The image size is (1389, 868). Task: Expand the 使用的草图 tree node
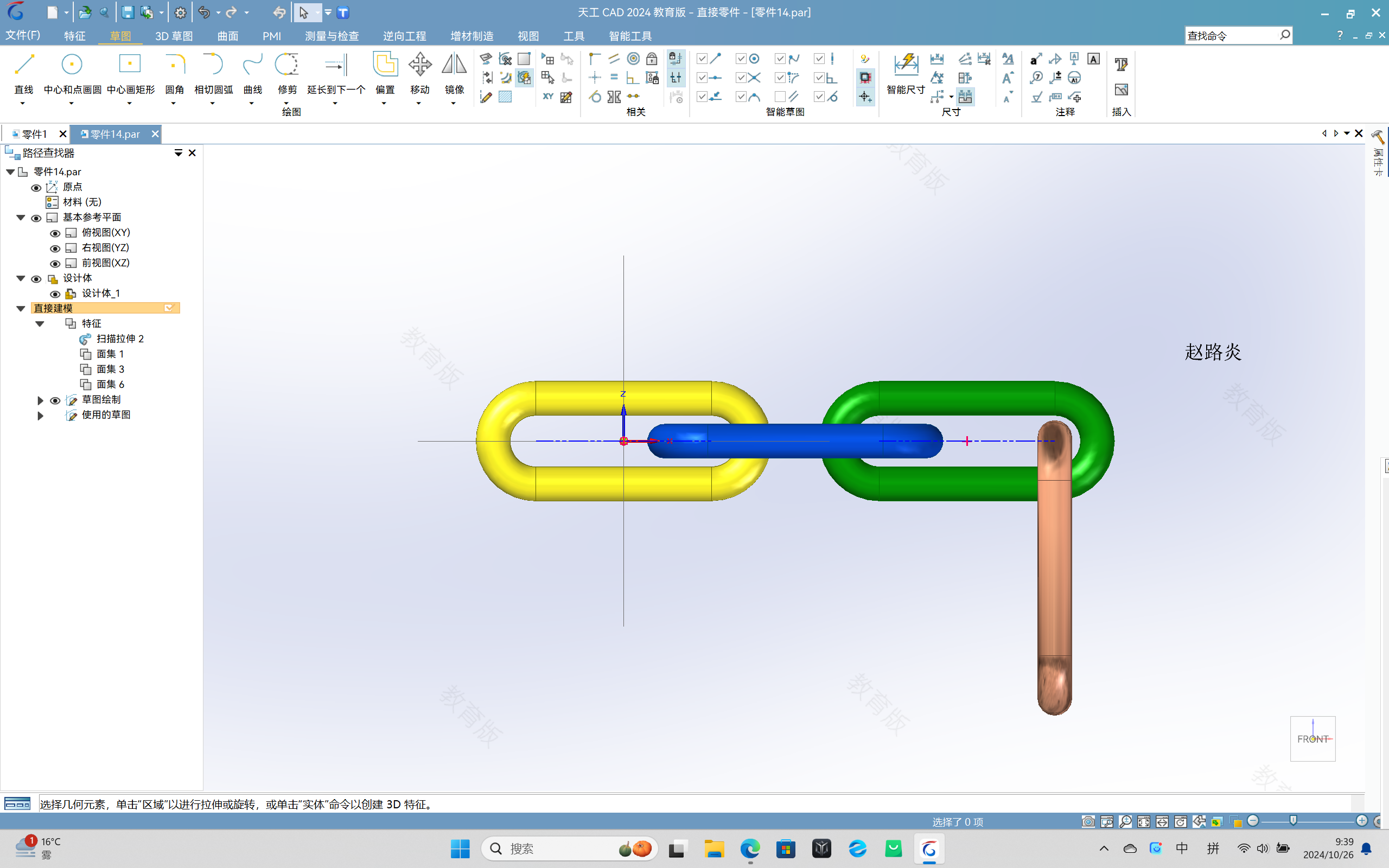[x=40, y=415]
